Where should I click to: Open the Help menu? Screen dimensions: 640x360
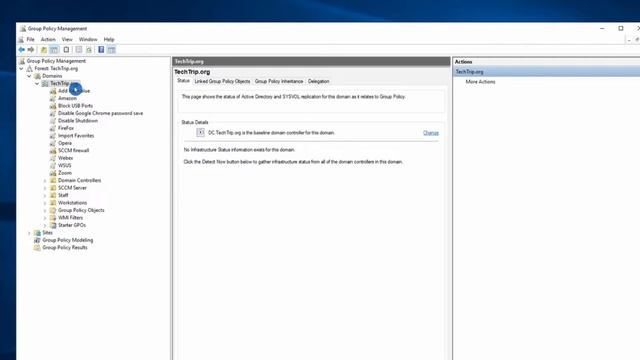[x=109, y=40]
